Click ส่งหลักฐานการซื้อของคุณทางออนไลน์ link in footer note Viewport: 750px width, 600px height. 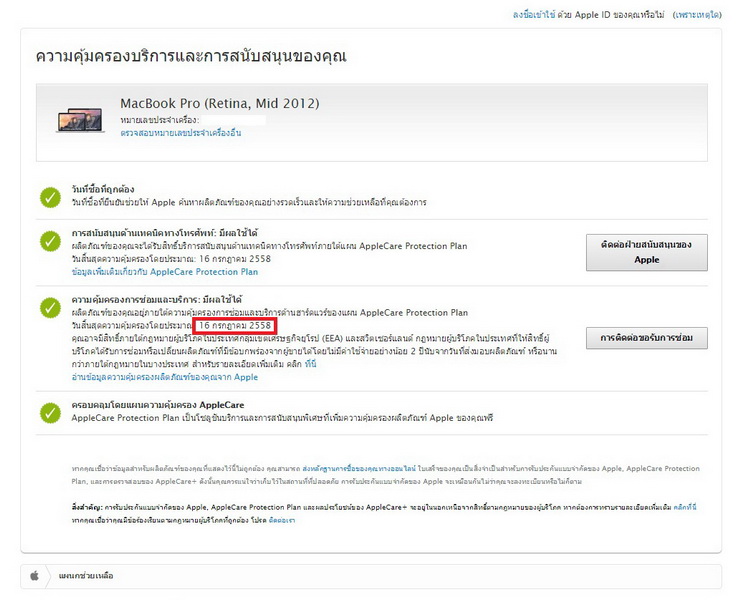359,468
